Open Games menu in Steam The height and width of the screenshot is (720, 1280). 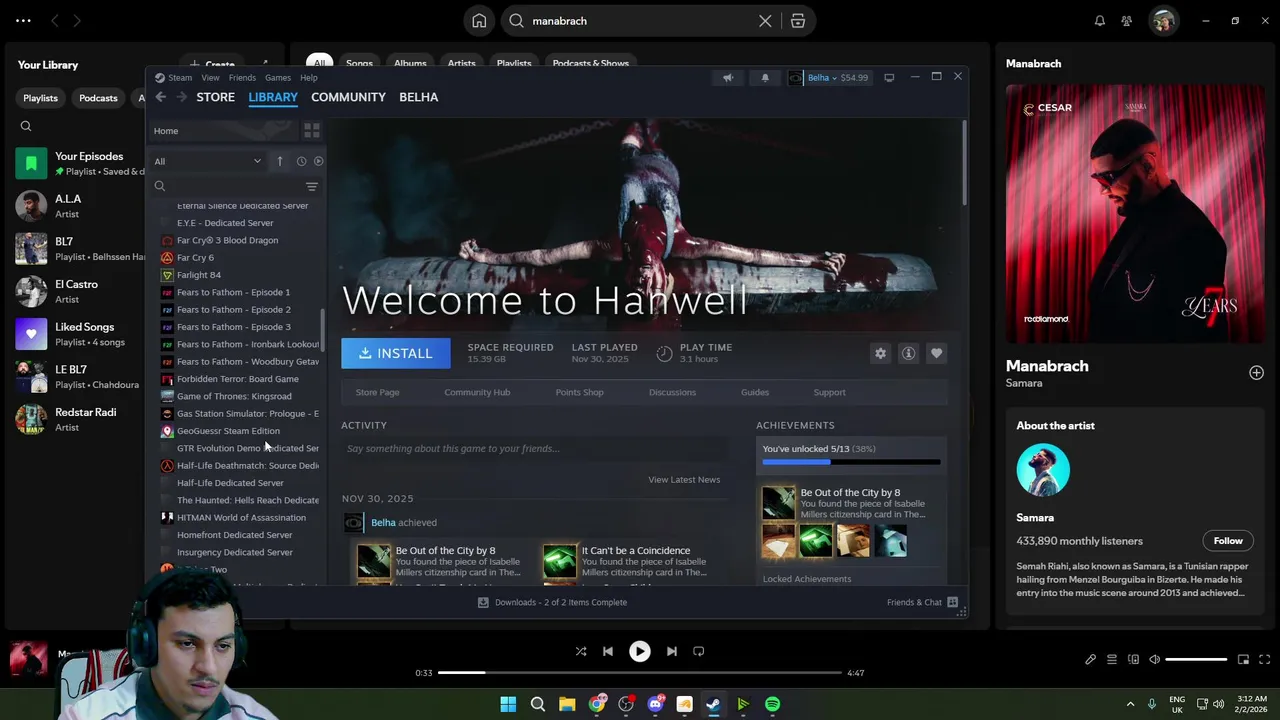pyautogui.click(x=278, y=78)
